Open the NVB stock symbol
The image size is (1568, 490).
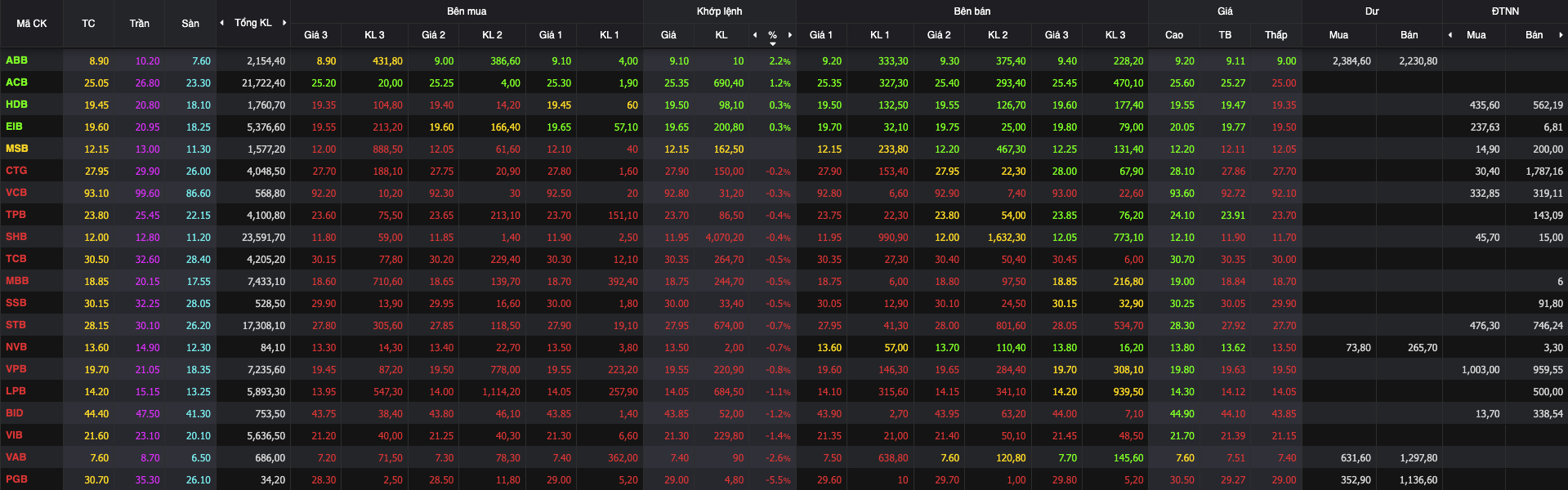coord(16,347)
